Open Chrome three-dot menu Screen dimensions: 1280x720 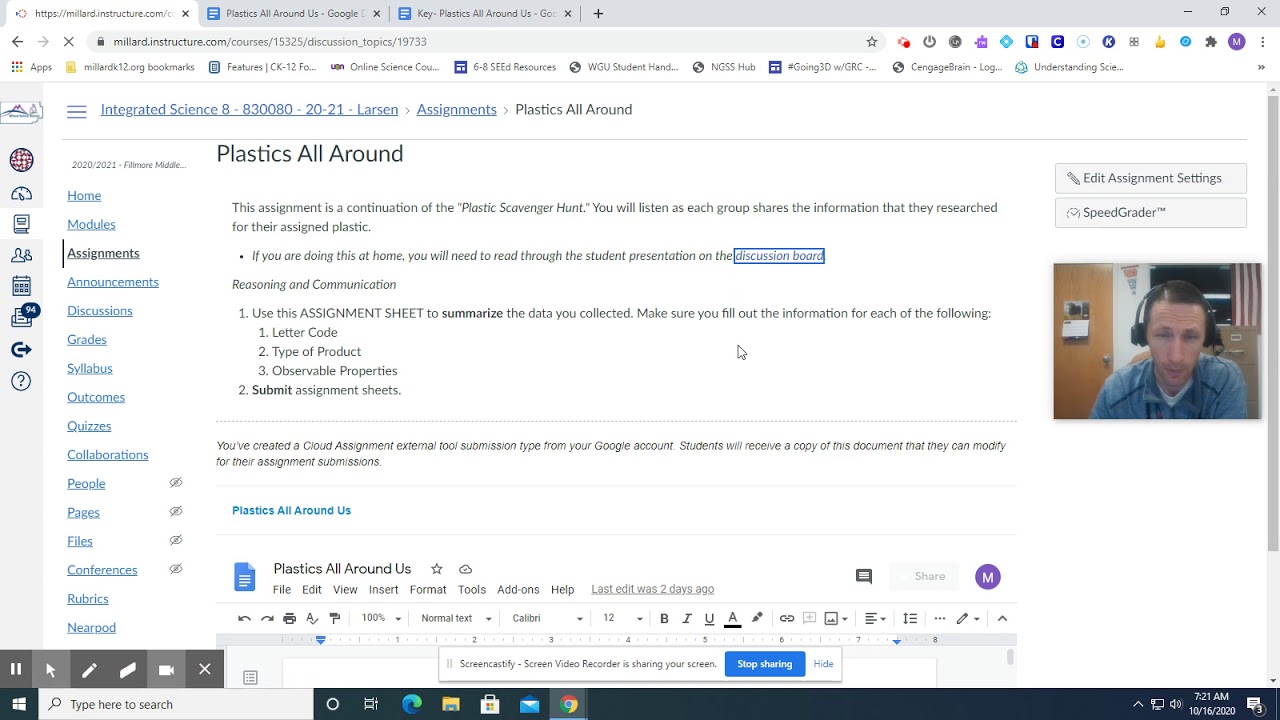(x=1264, y=42)
